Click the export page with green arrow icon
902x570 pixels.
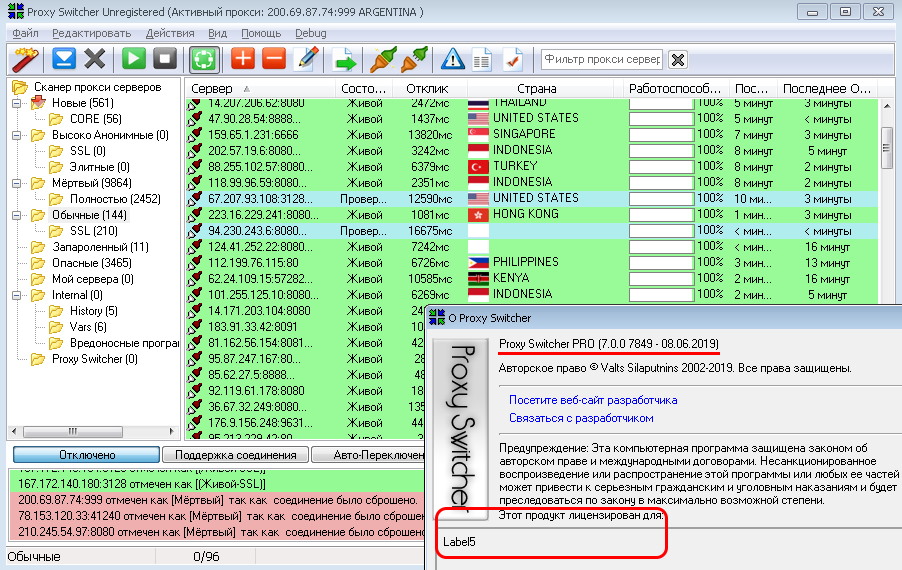point(344,60)
